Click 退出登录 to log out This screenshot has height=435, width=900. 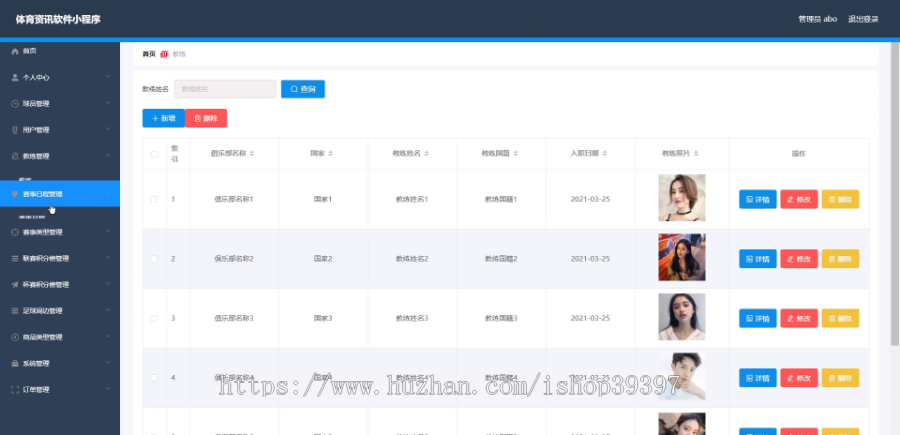(863, 19)
